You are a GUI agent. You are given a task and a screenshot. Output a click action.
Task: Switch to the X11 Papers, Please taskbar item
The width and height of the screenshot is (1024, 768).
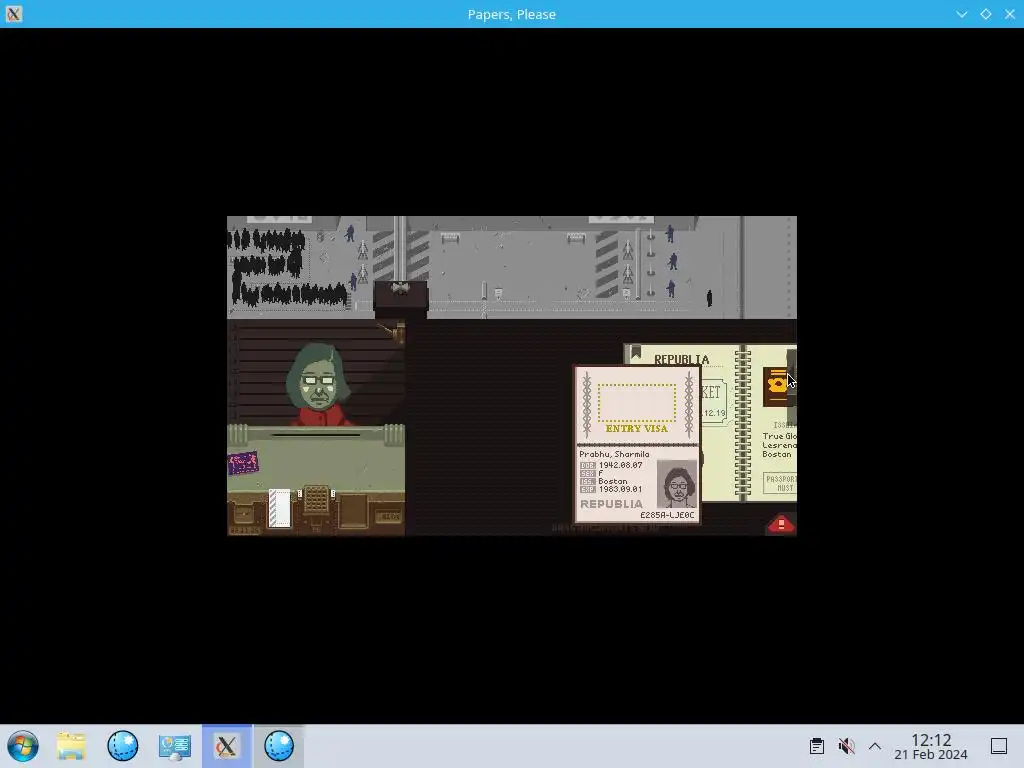tap(227, 746)
